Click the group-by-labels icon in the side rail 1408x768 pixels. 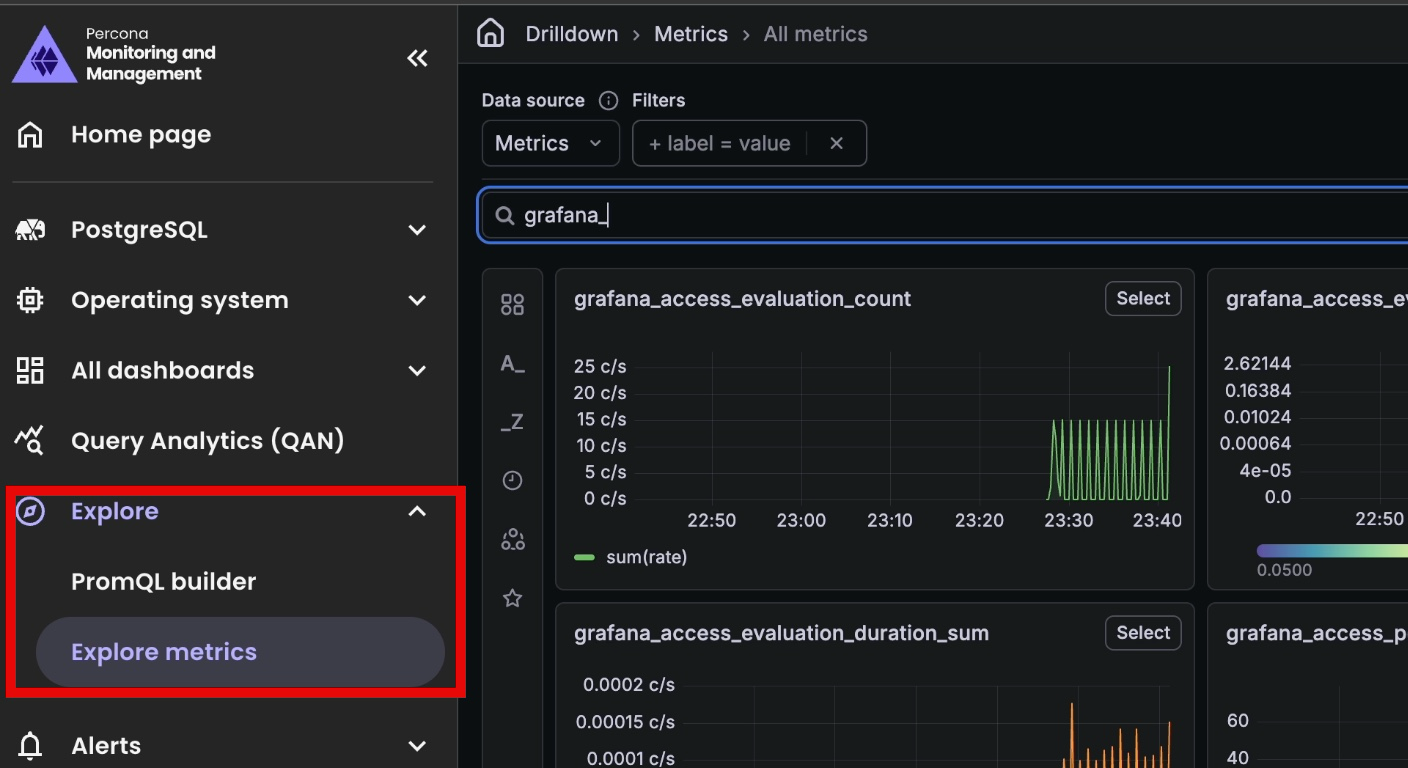click(x=512, y=540)
